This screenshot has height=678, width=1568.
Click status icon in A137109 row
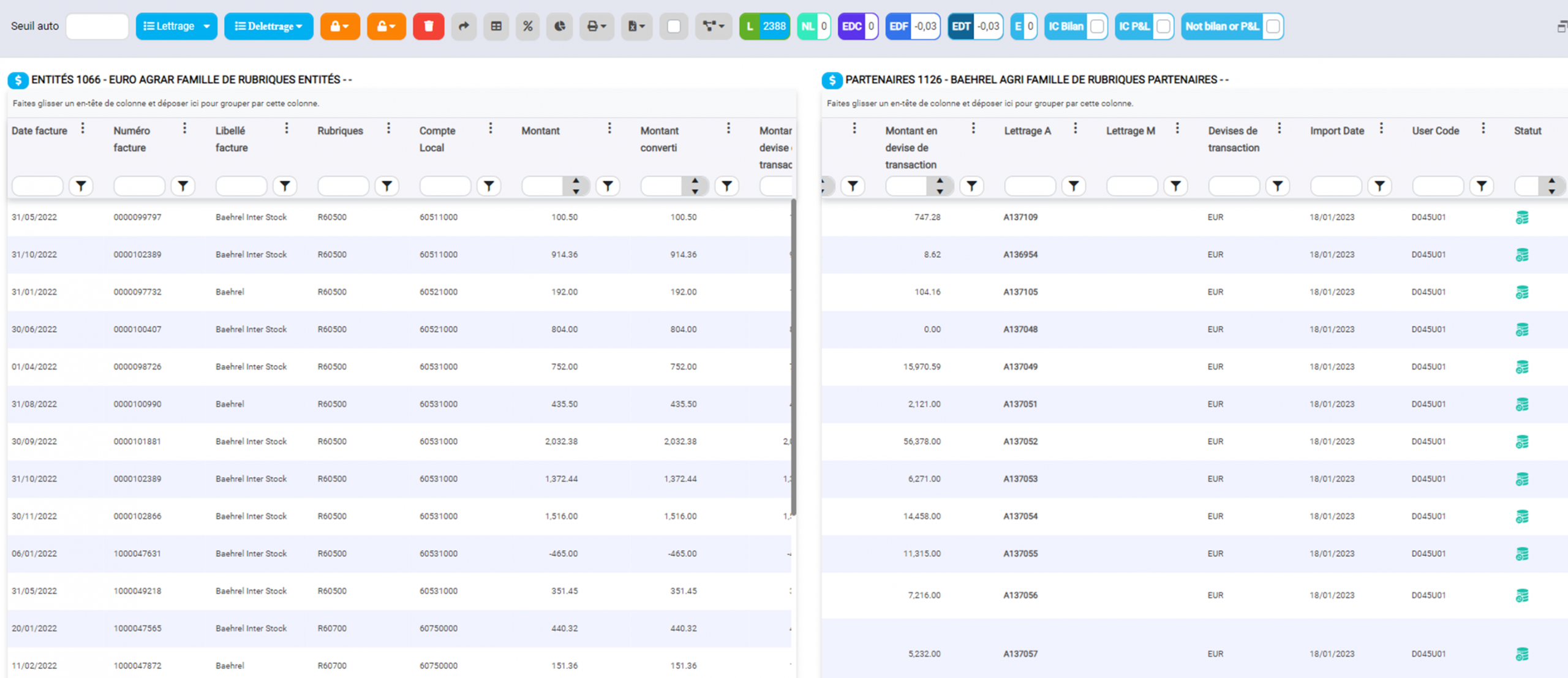point(1521,217)
